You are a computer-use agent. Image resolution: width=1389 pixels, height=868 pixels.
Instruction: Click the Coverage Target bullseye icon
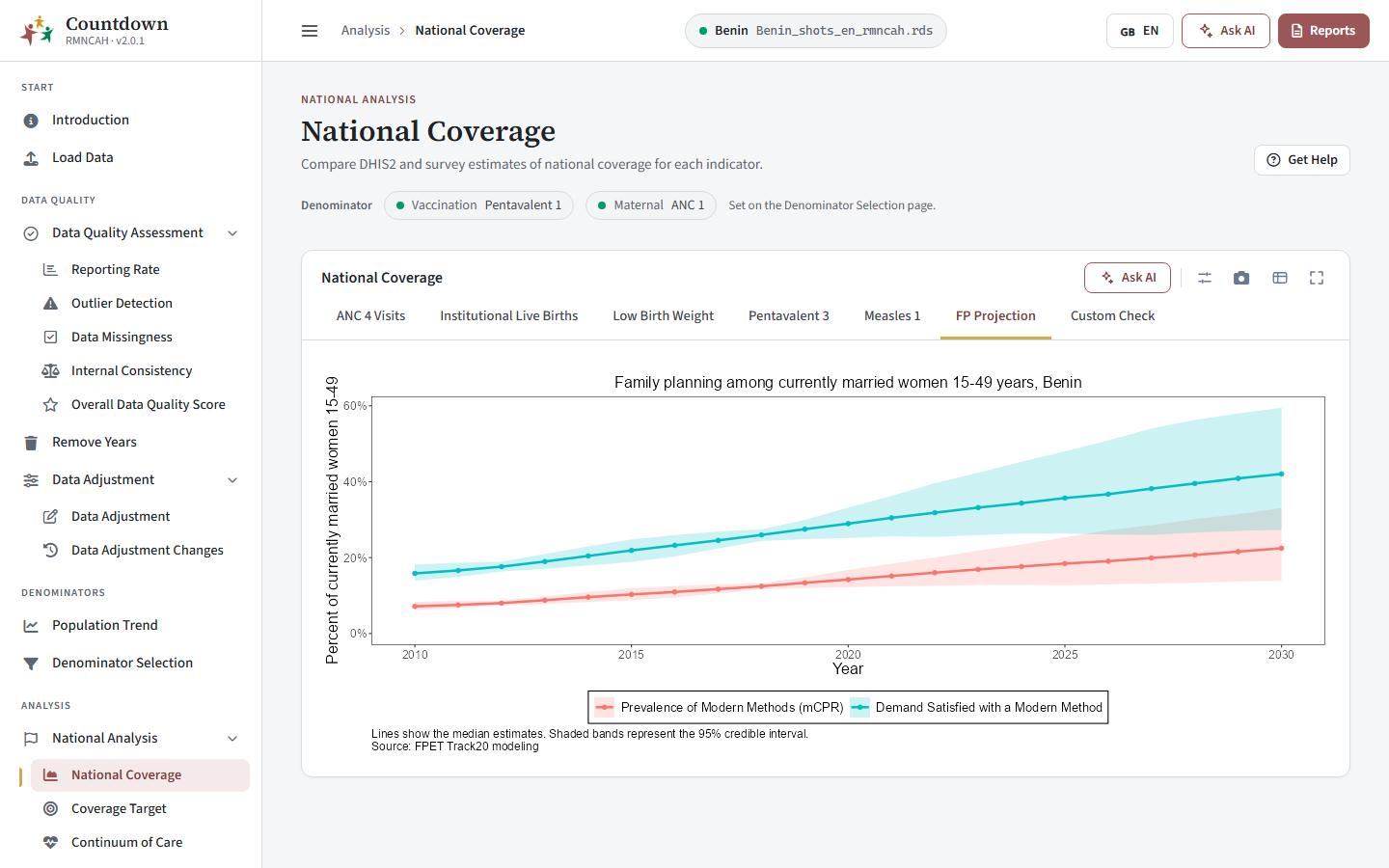click(x=50, y=809)
